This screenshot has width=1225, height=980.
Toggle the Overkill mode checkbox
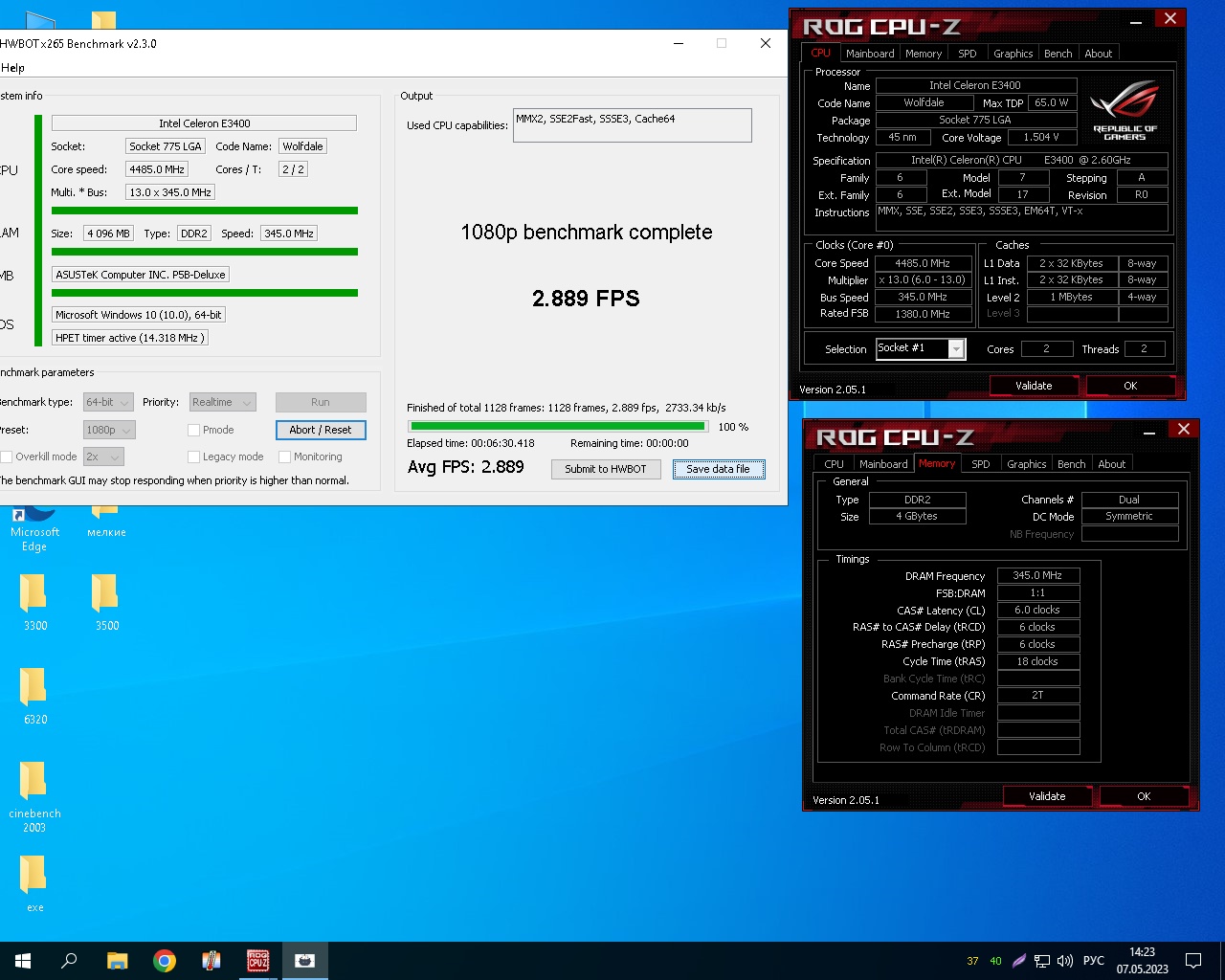tap(7, 457)
